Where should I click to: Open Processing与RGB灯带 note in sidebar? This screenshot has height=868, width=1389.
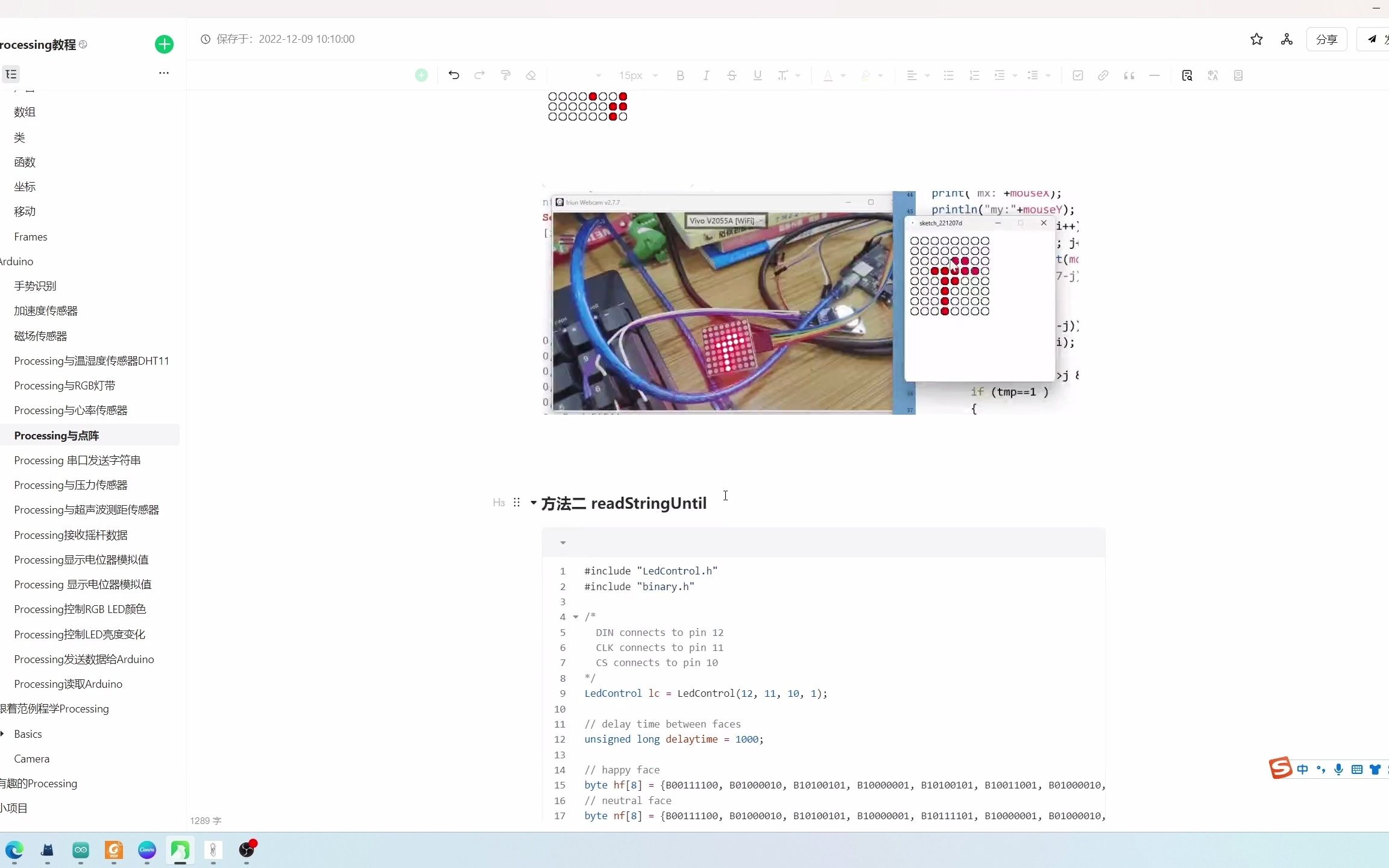[x=65, y=385]
